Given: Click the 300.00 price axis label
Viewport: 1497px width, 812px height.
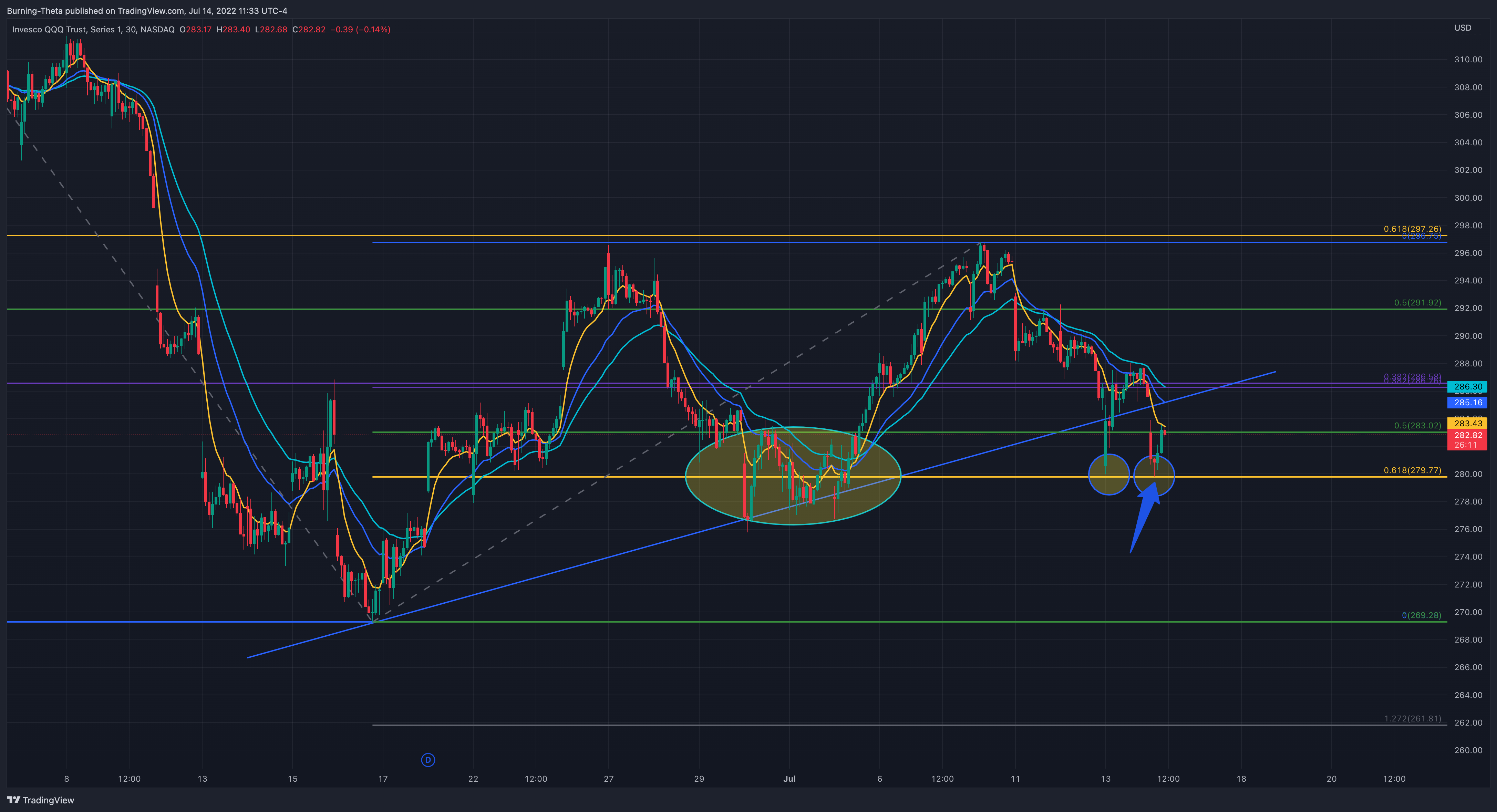Looking at the screenshot, I should coord(1468,197).
